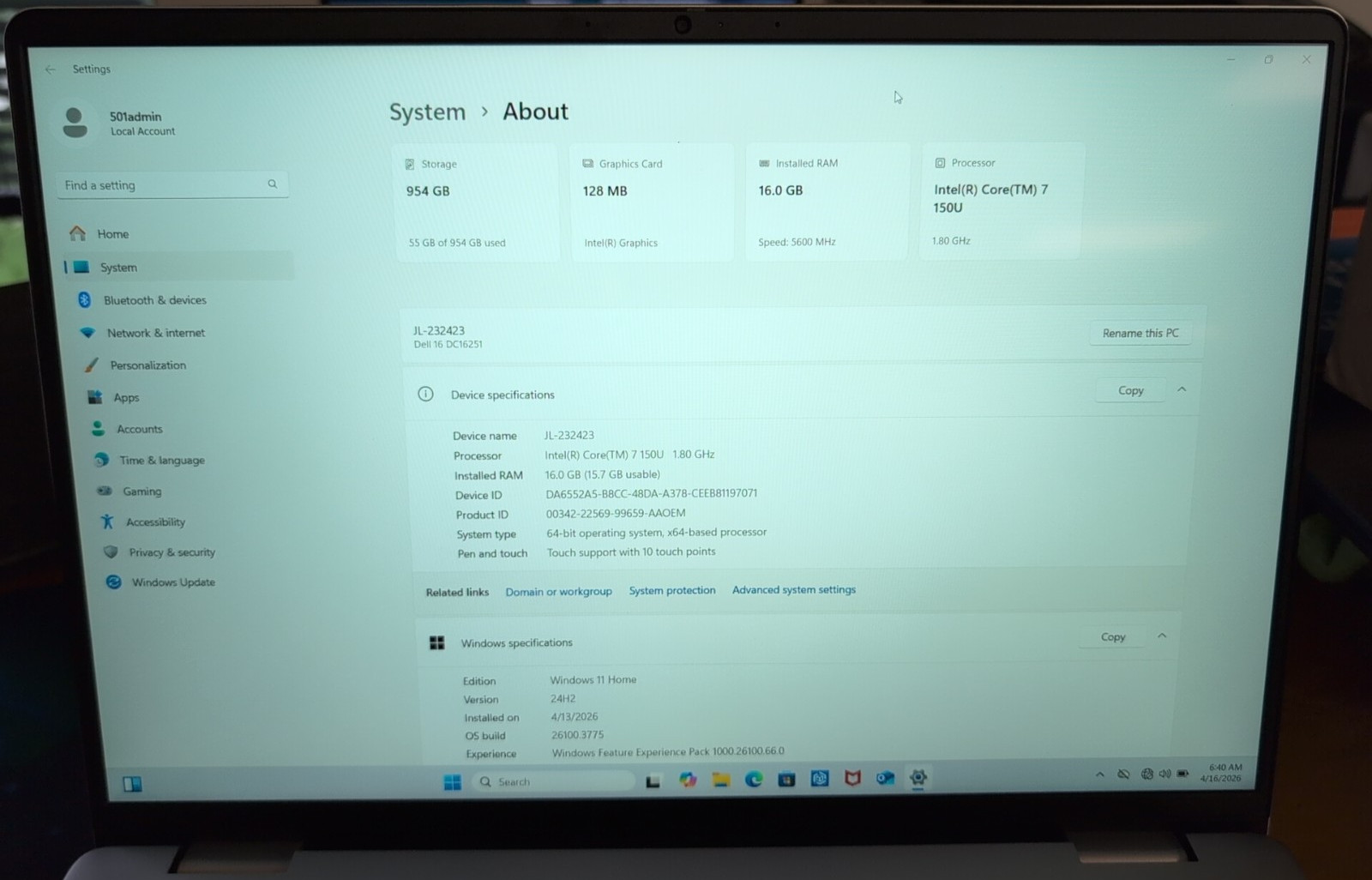This screenshot has height=880, width=1372.
Task: Copy the Device specifications
Action: tap(1130, 390)
